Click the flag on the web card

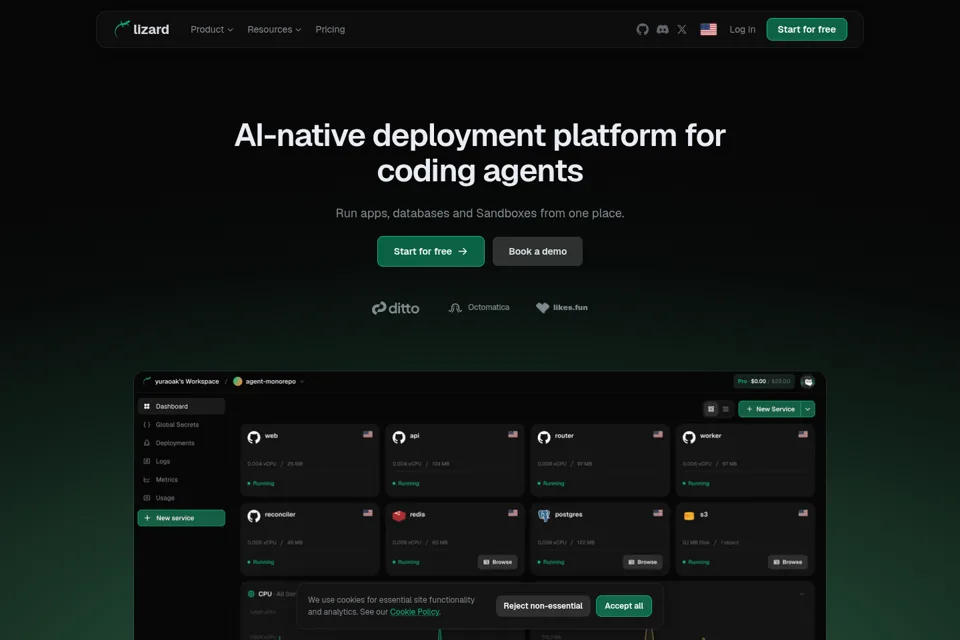coord(367,434)
